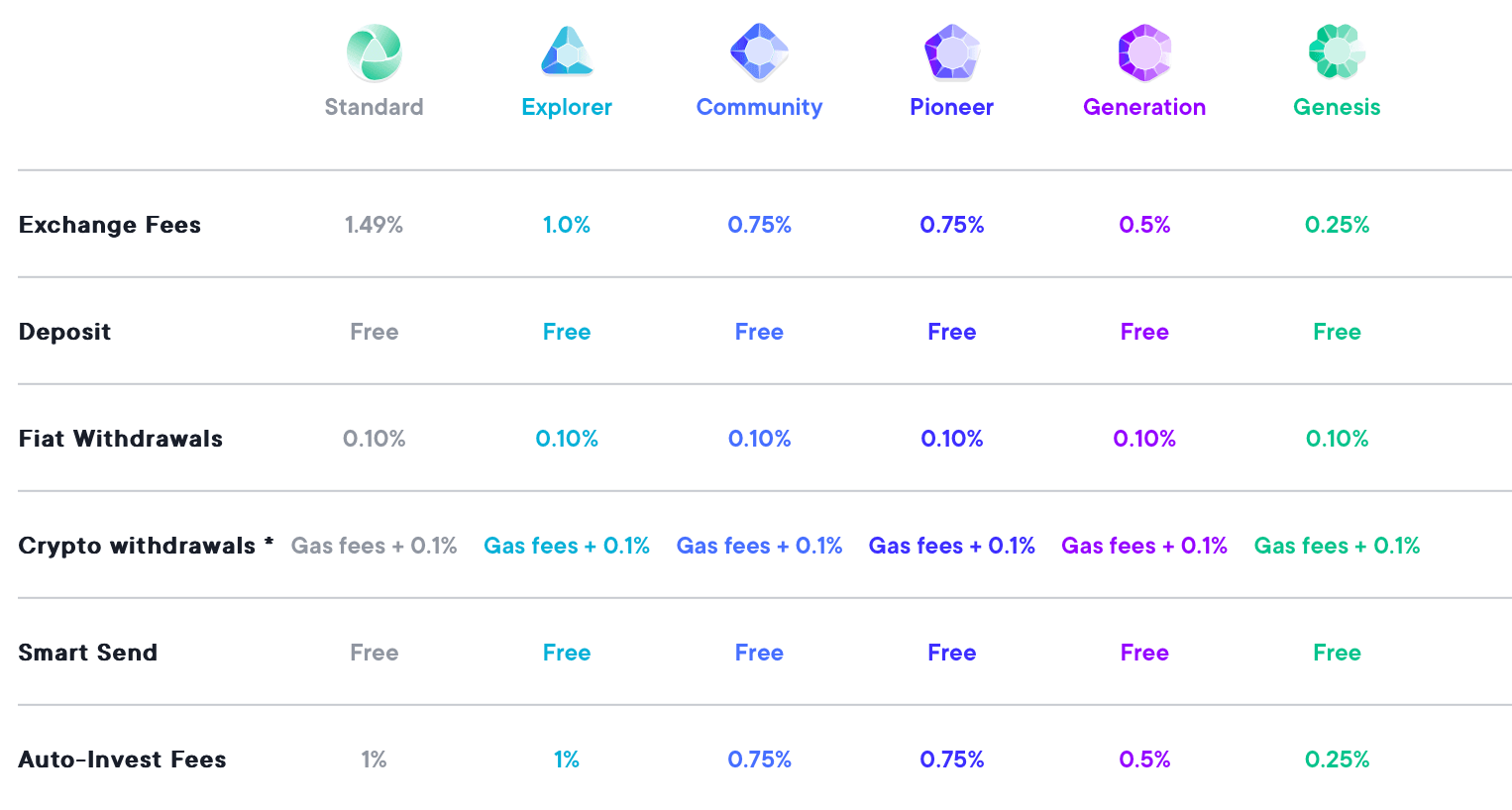Select the Explorer tier label
The height and width of the screenshot is (810, 1512).
[x=567, y=107]
